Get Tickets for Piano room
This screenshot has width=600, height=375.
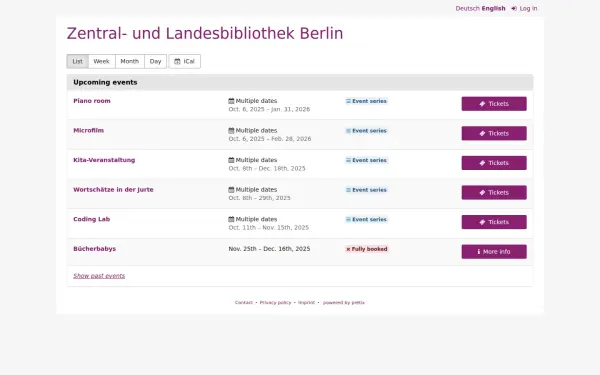[494, 104]
